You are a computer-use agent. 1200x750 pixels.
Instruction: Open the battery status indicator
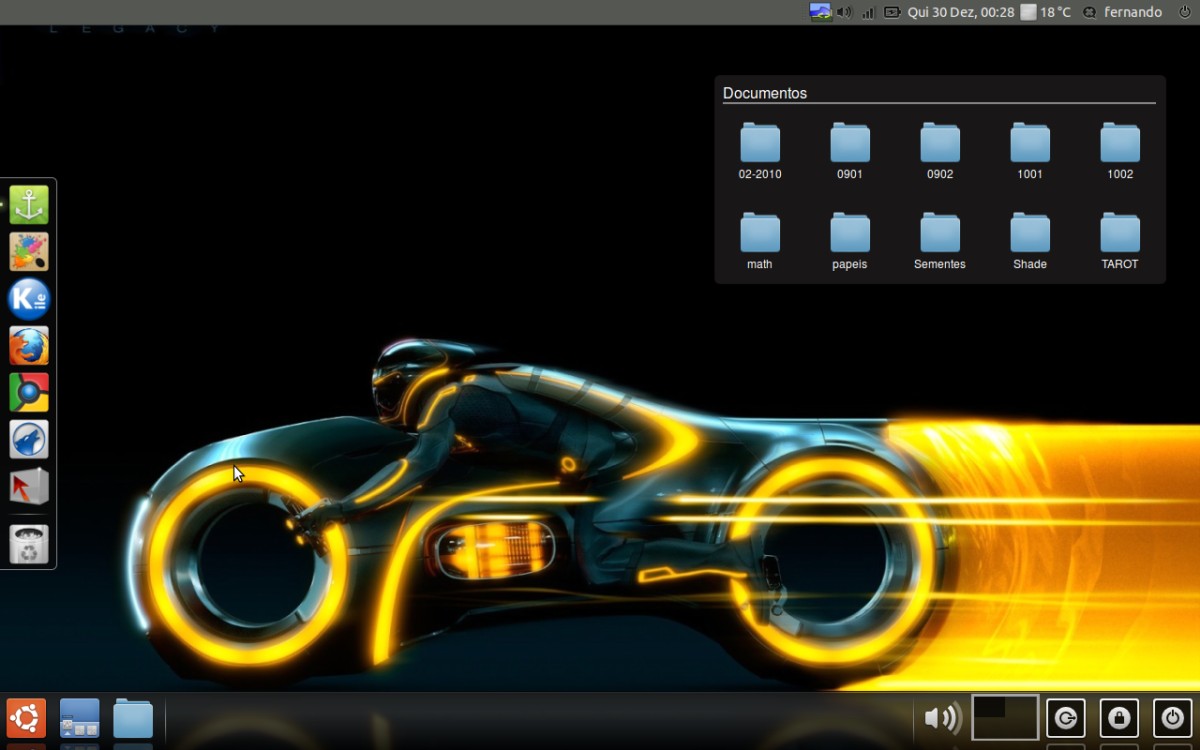pyautogui.click(x=892, y=12)
